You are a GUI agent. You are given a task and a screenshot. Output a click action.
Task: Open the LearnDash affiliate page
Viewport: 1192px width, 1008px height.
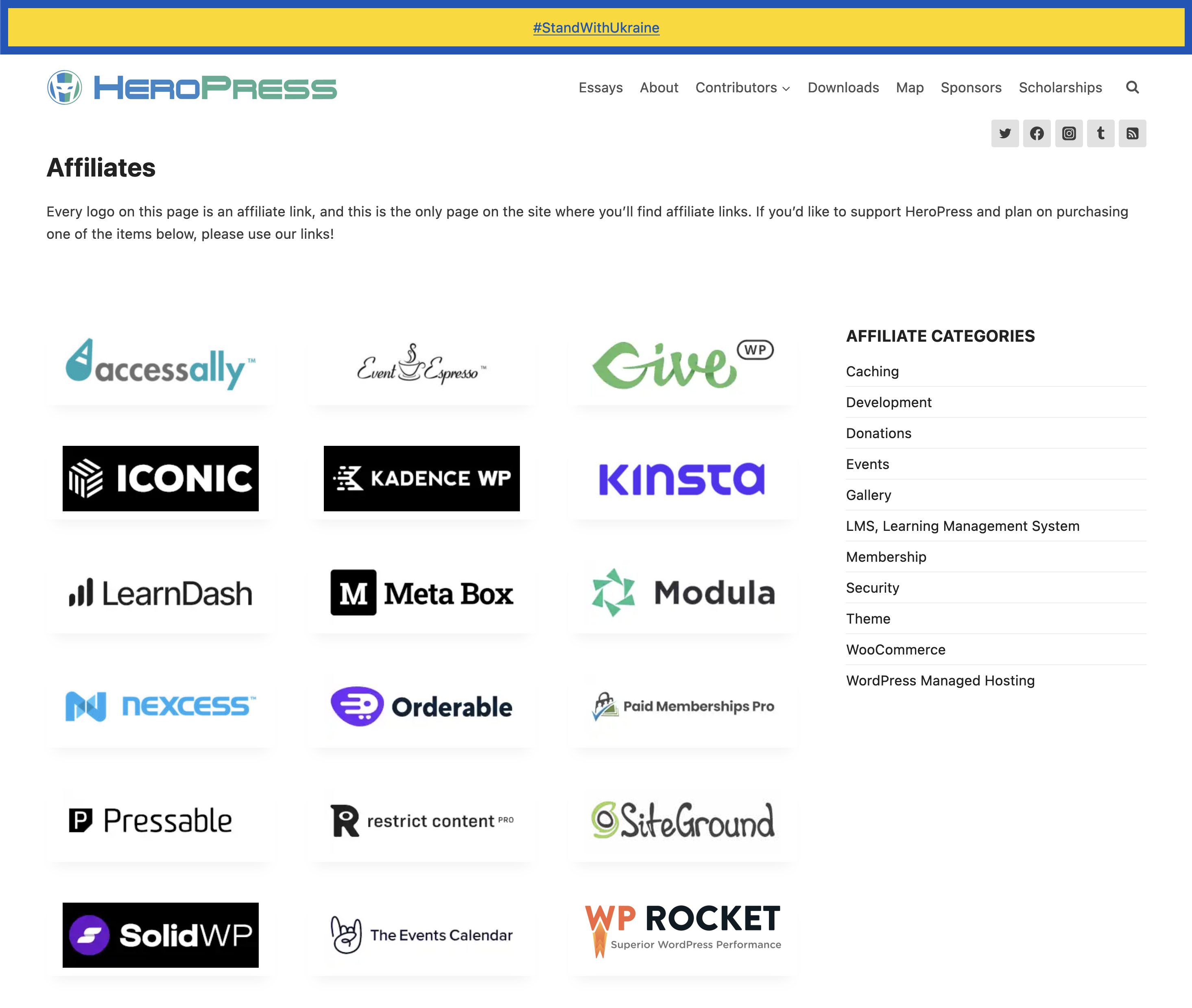[x=160, y=593]
